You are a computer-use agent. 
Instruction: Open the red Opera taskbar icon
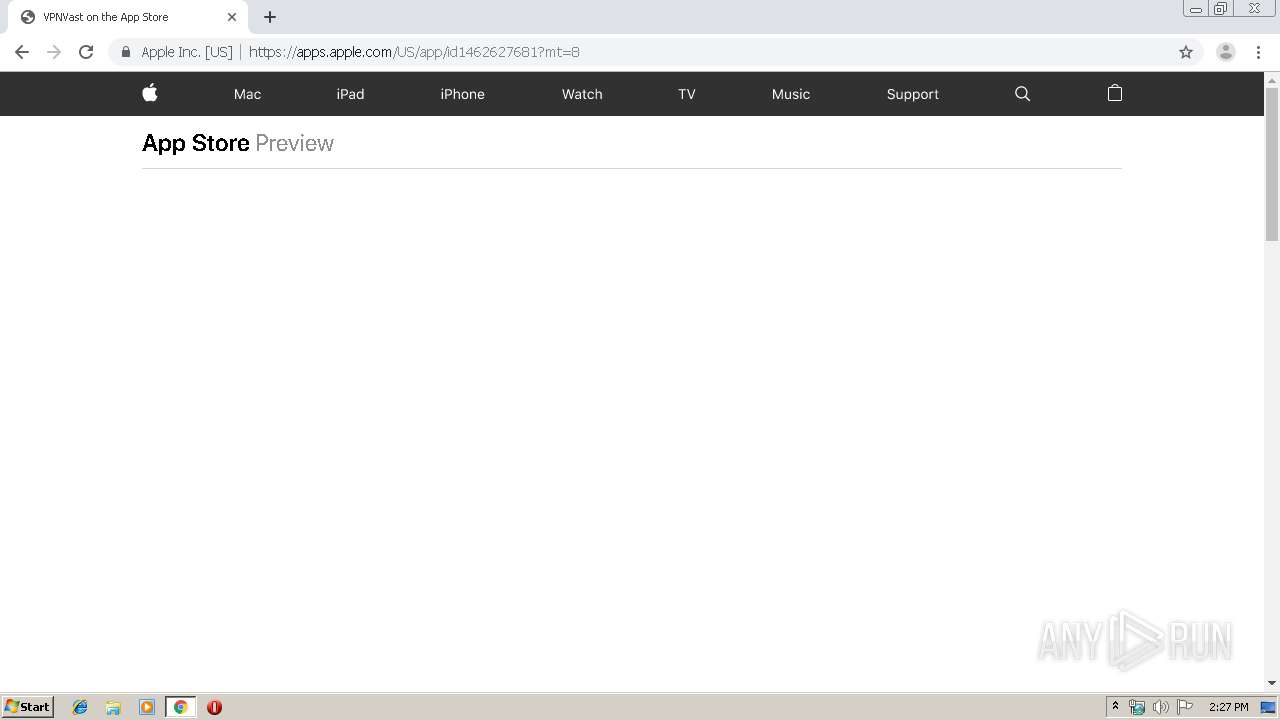tap(214, 707)
